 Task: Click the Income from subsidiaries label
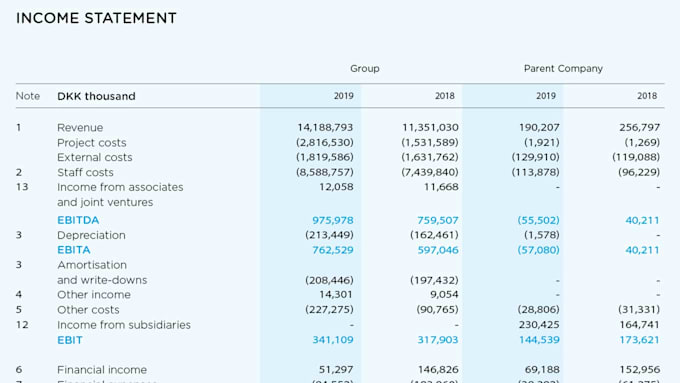(124, 325)
